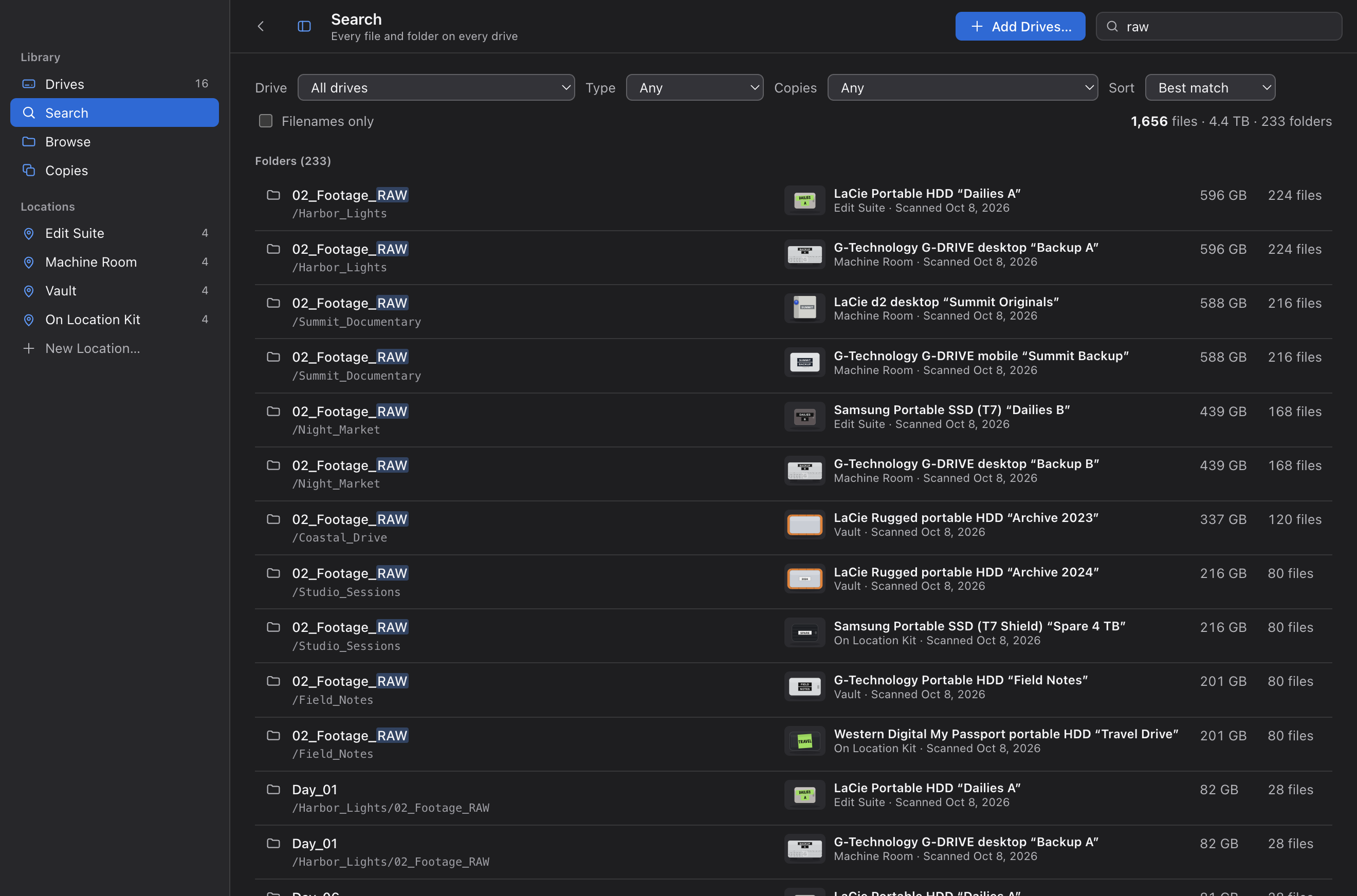Screen dimensions: 1357x896
Task: Click /Studio_Sessions path on Archive 2024 row
Action: coord(346,592)
